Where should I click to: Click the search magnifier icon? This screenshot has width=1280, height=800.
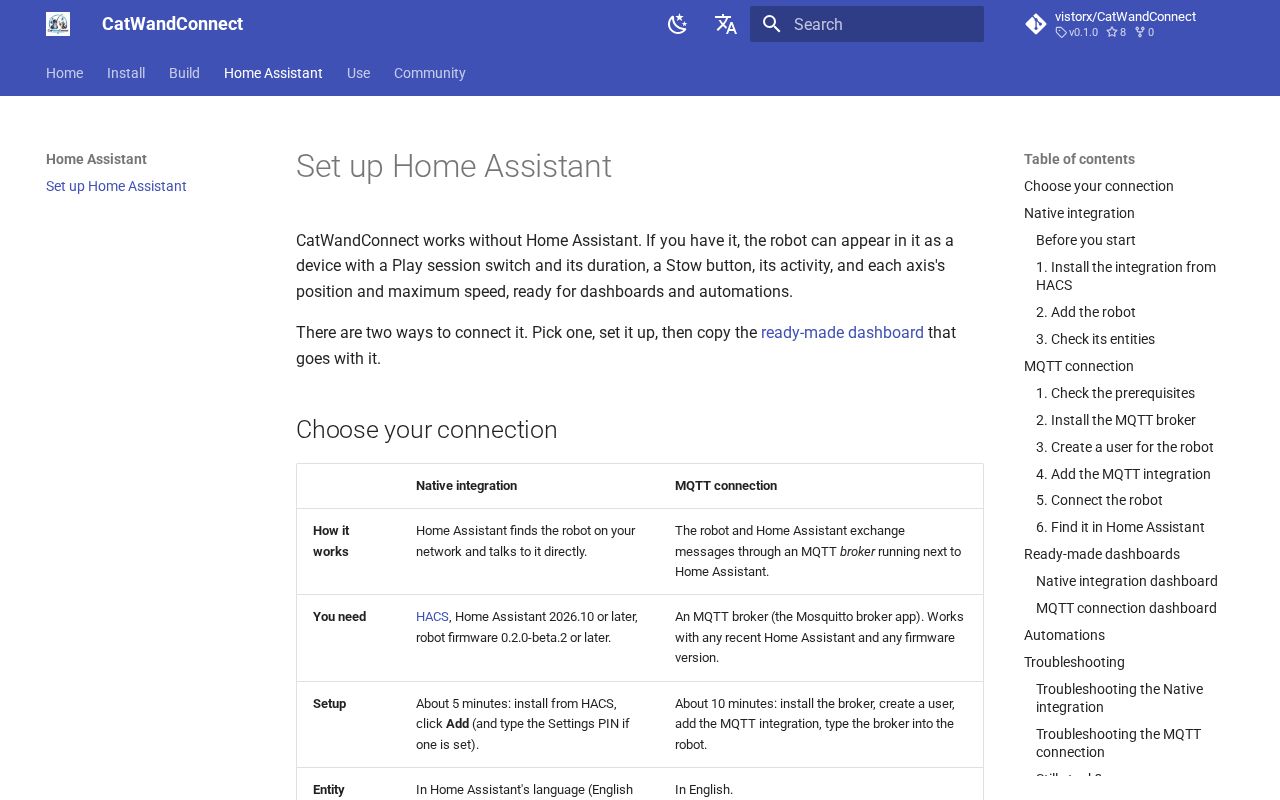(x=771, y=24)
